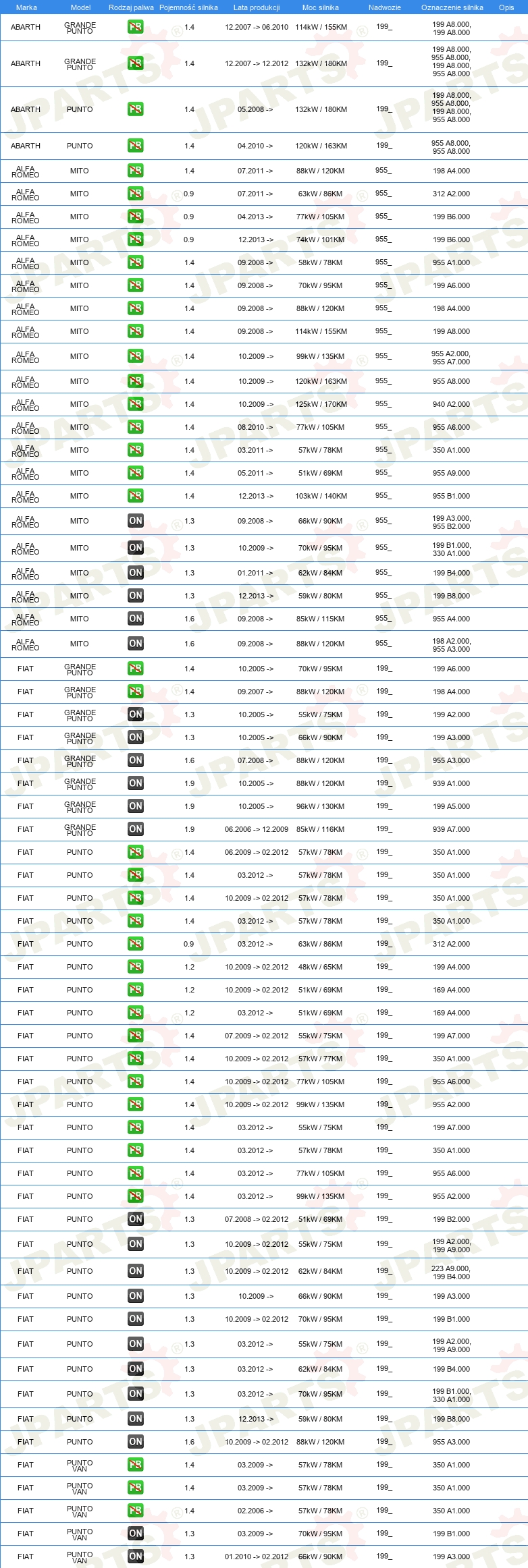
Task: Click engine code 199 B2.000
Action: coord(451,1219)
